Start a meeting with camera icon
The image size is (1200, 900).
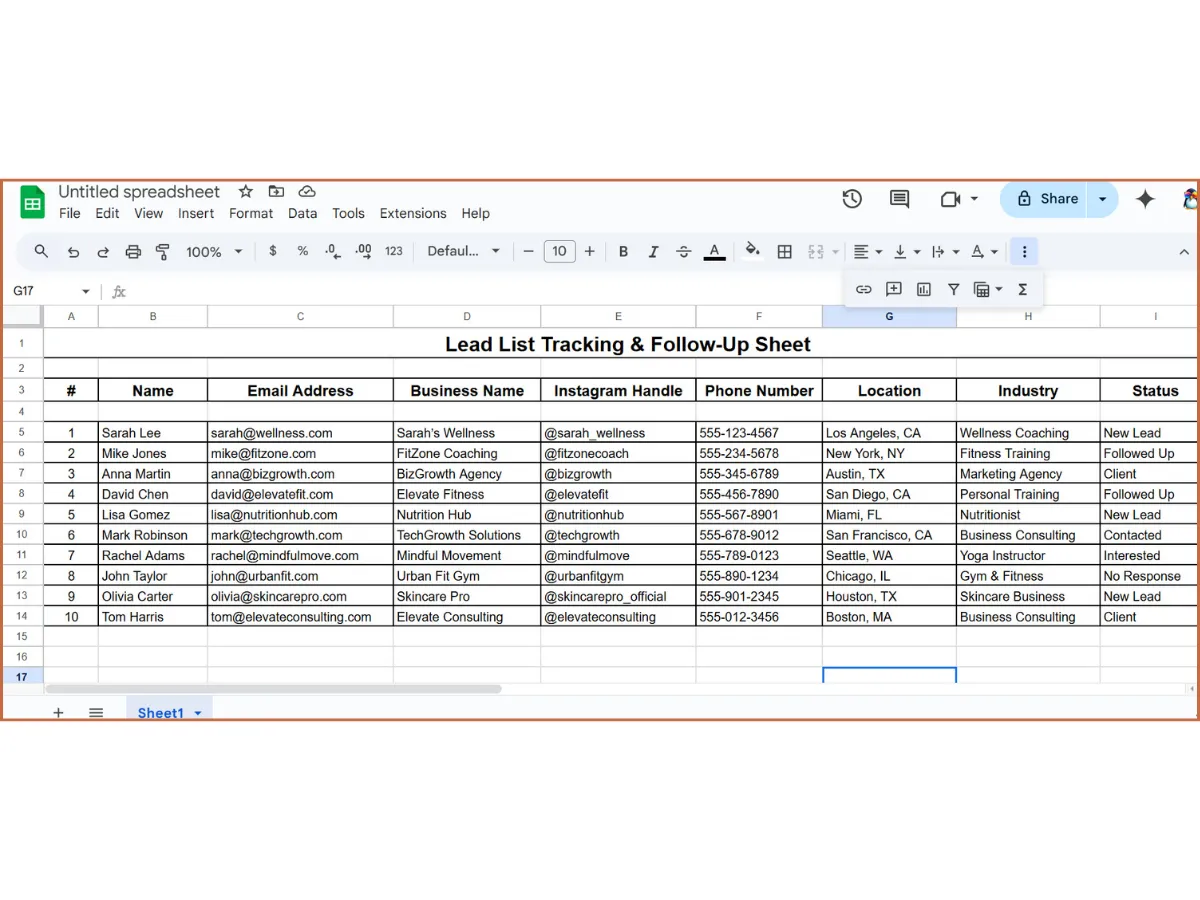pyautogui.click(x=951, y=199)
